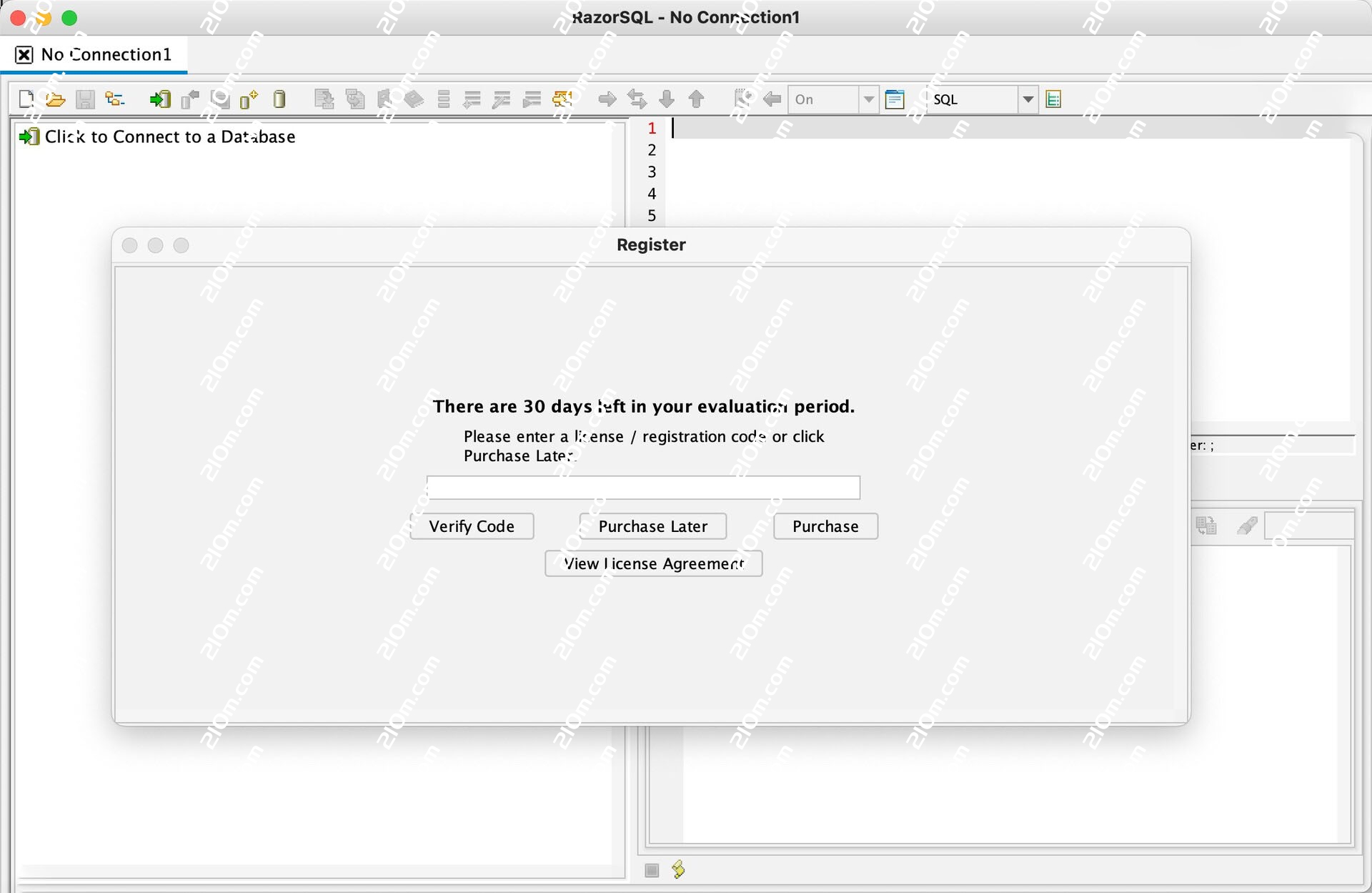Expand the On auto-commit dropdown
The image size is (1372, 893).
pyautogui.click(x=868, y=99)
